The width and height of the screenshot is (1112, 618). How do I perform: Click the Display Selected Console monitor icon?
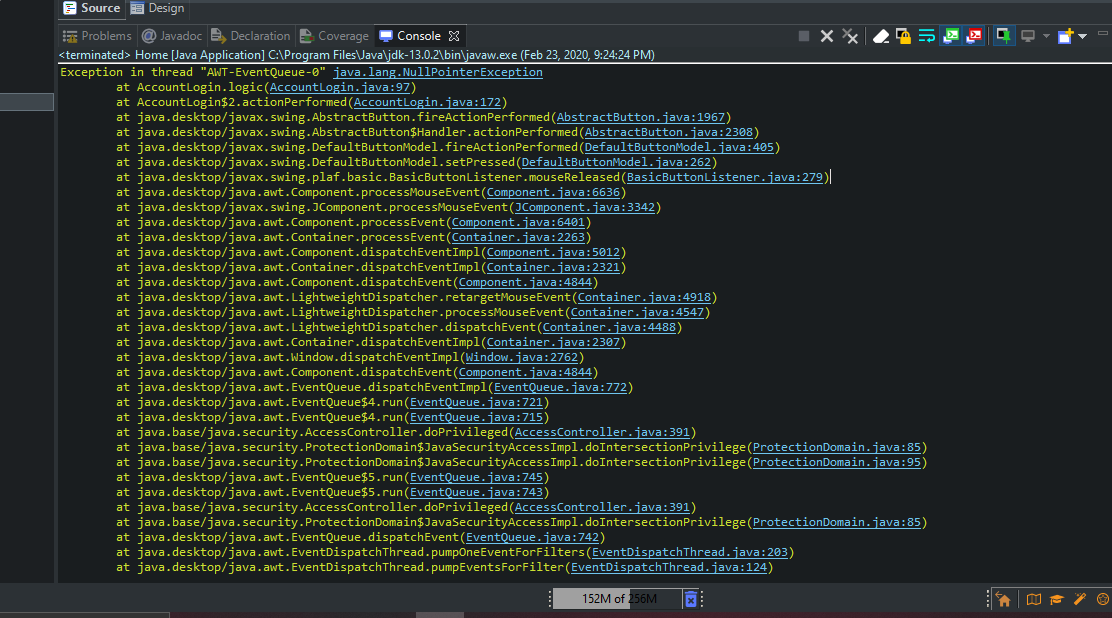coord(1028,36)
